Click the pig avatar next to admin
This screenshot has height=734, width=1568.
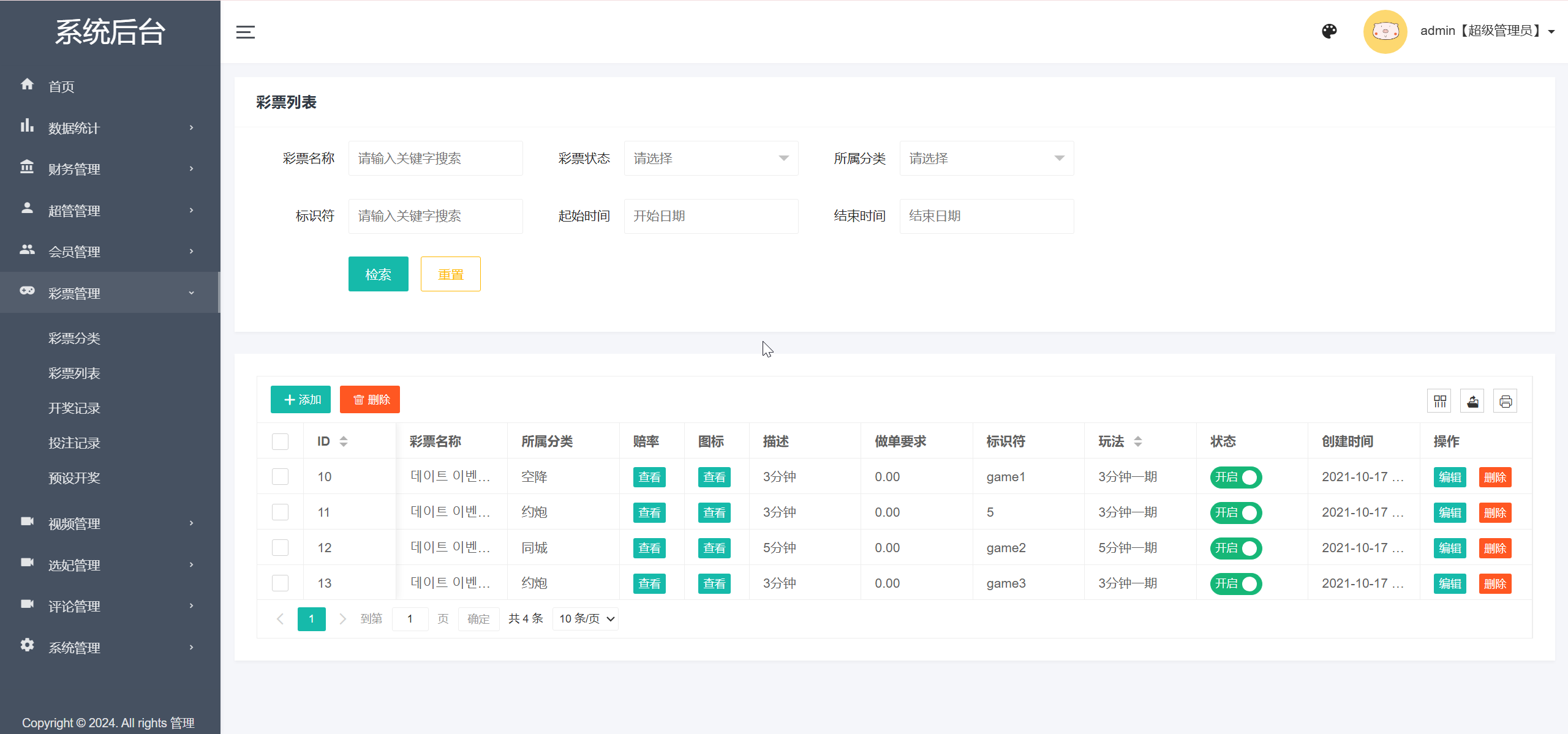[1385, 31]
